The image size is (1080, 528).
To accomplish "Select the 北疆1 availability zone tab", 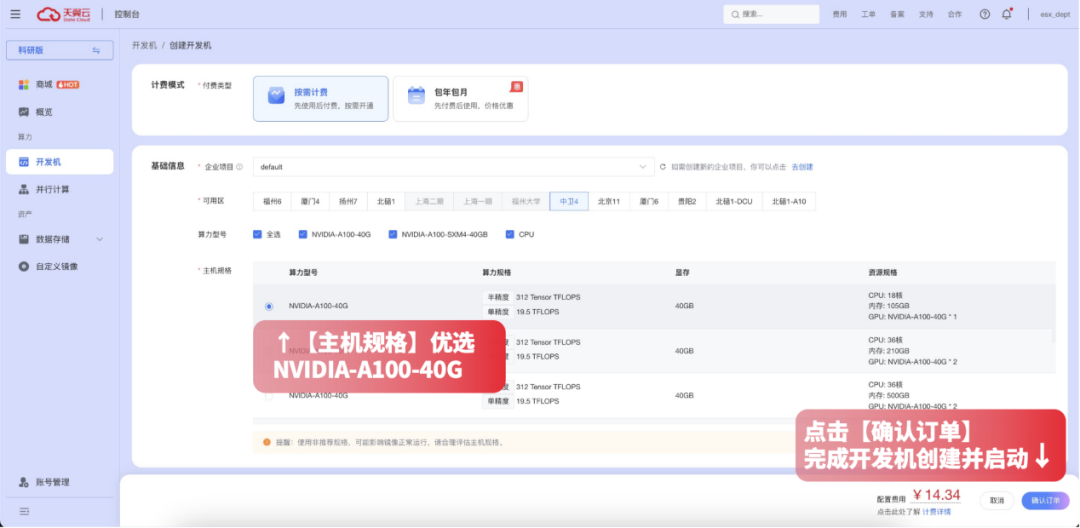I will point(386,202).
